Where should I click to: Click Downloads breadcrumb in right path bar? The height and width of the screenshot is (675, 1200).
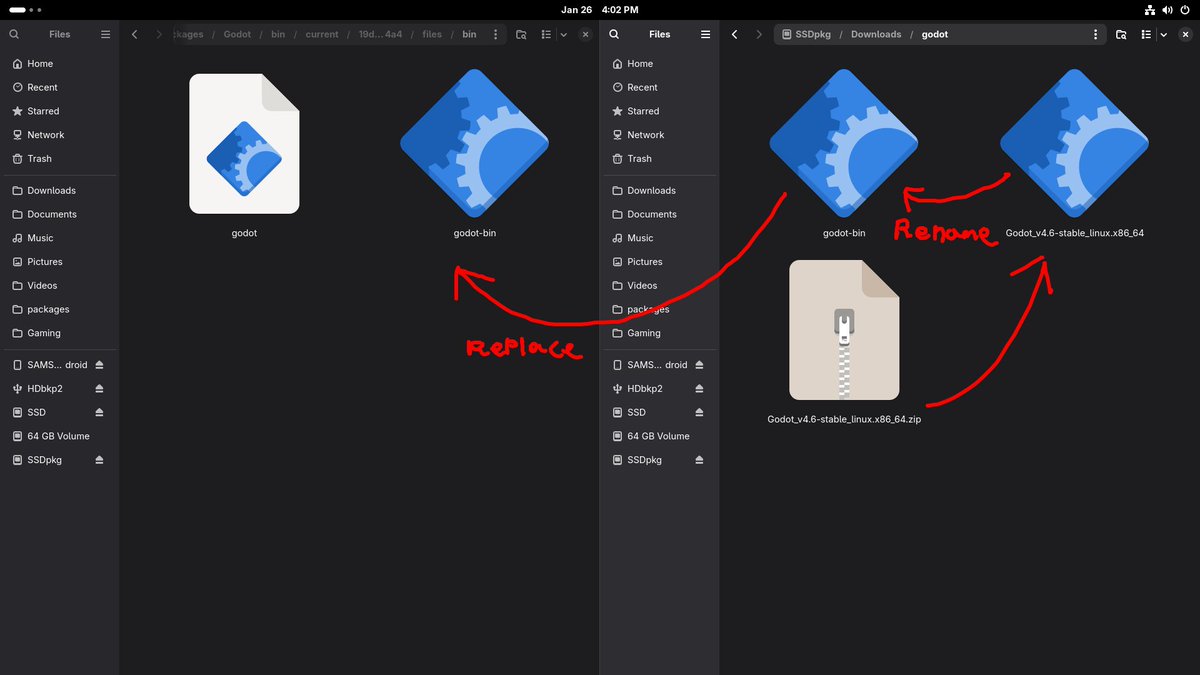[876, 34]
